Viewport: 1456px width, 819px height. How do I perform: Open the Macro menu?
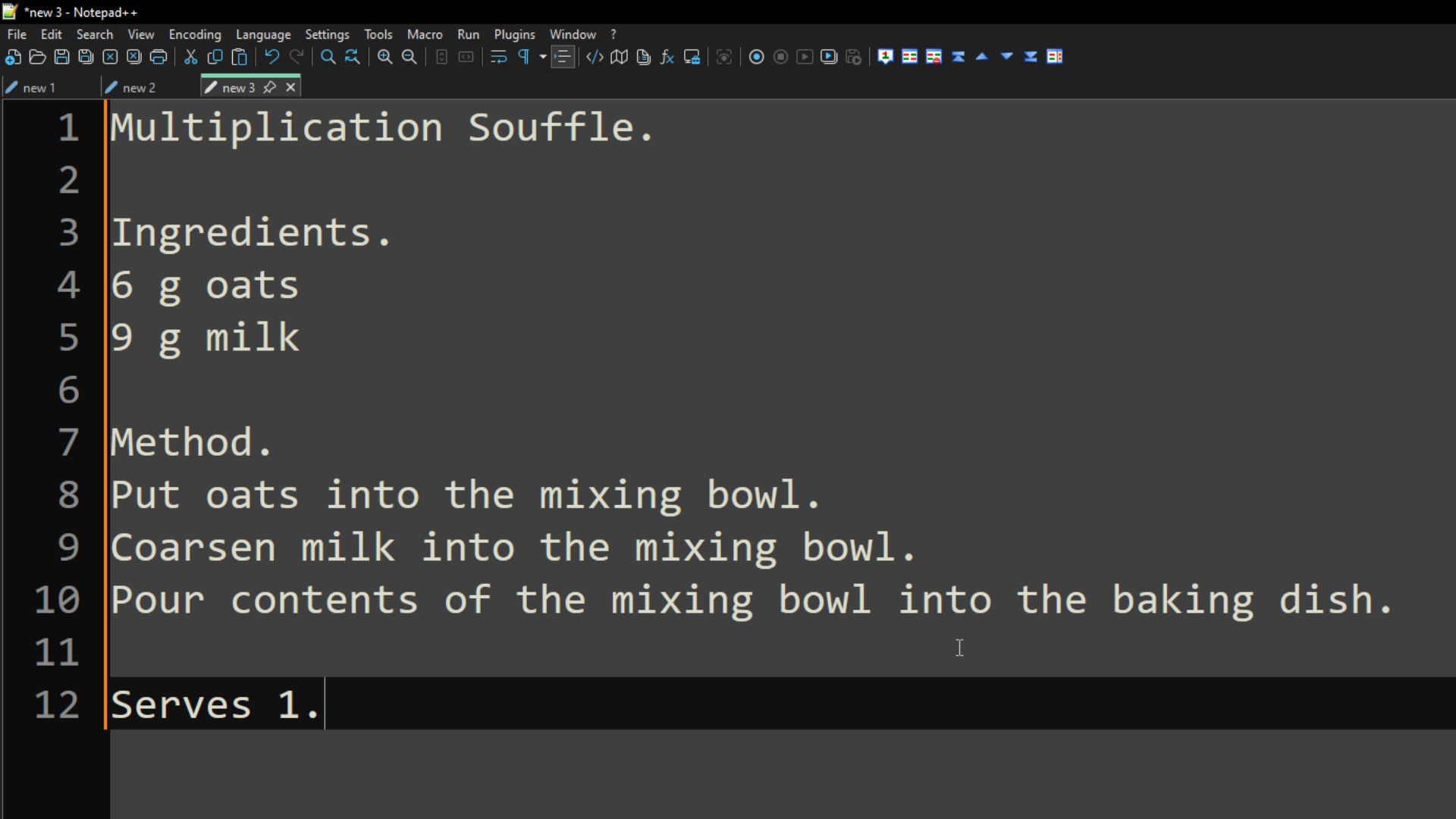tap(425, 34)
